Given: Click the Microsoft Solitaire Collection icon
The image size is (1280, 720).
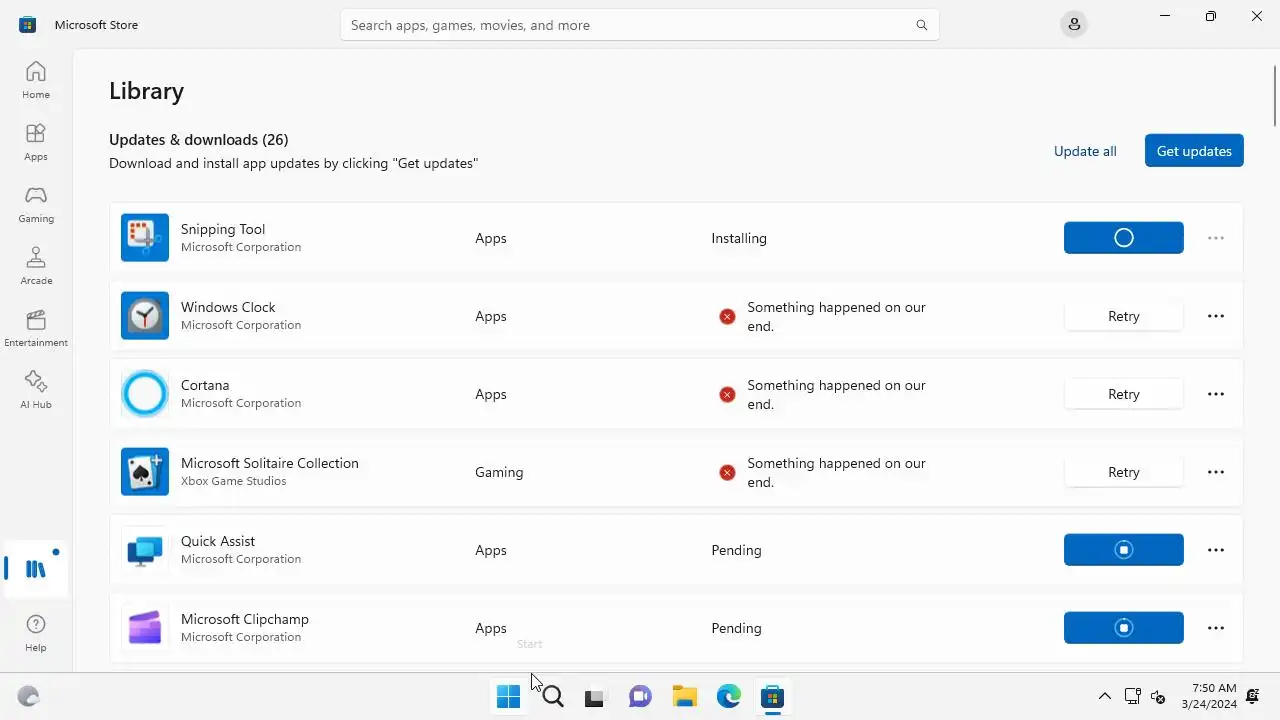Looking at the screenshot, I should (x=145, y=472).
